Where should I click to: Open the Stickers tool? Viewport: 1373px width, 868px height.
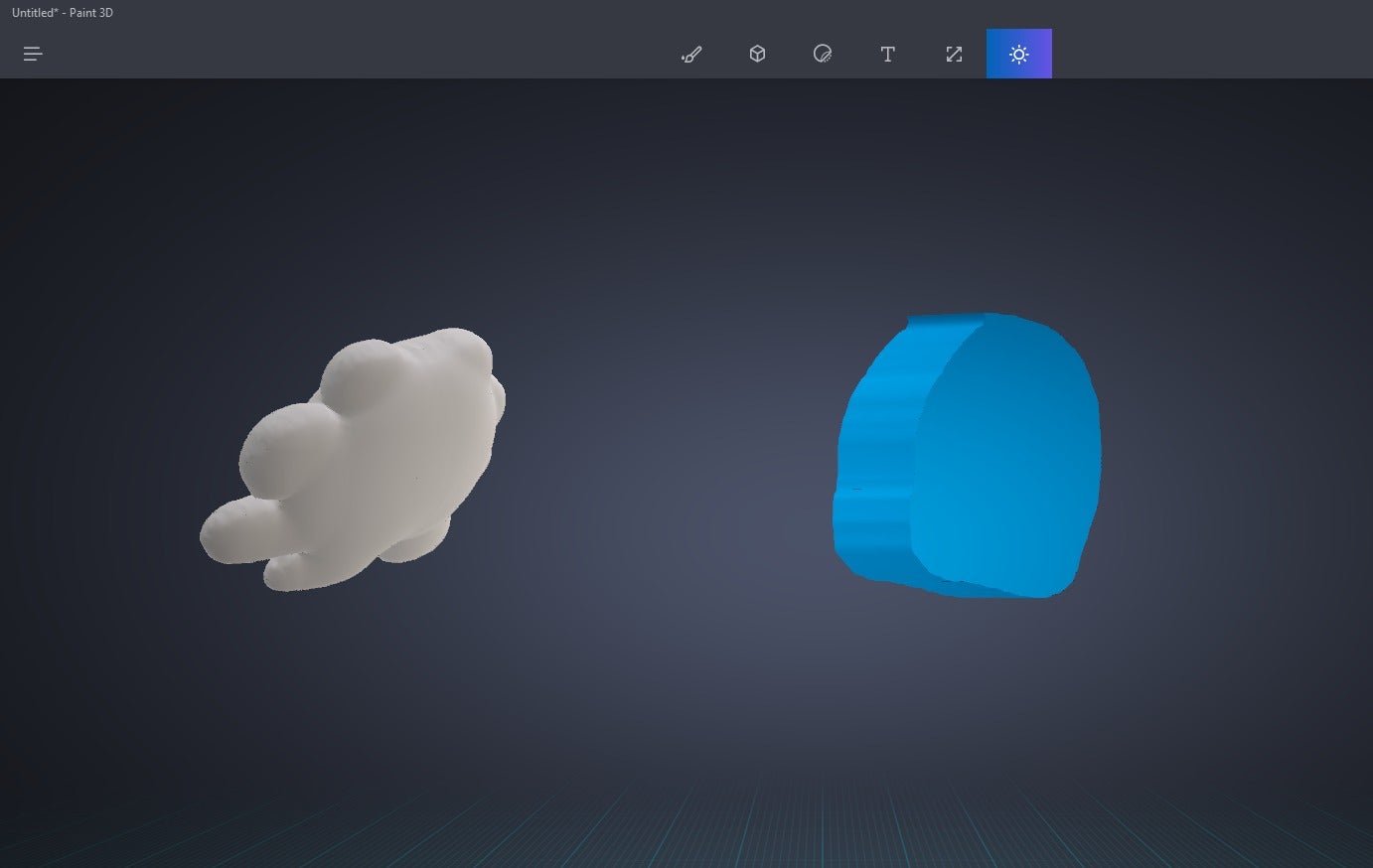(x=823, y=54)
